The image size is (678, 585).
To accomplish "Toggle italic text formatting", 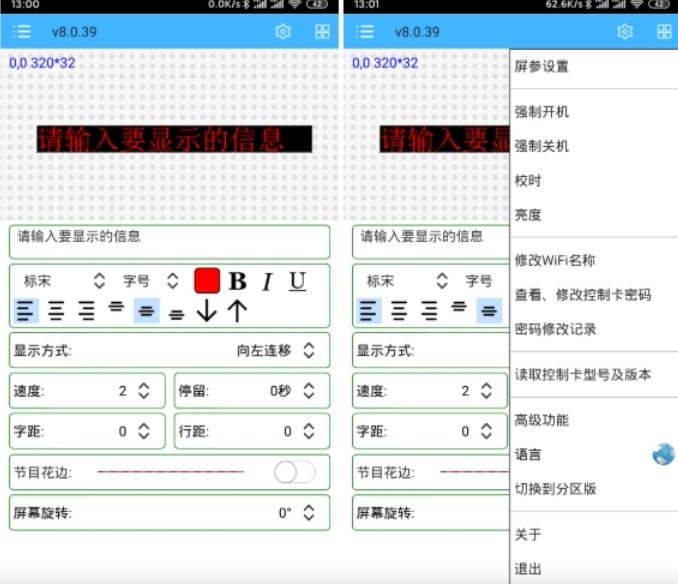I will click(267, 281).
